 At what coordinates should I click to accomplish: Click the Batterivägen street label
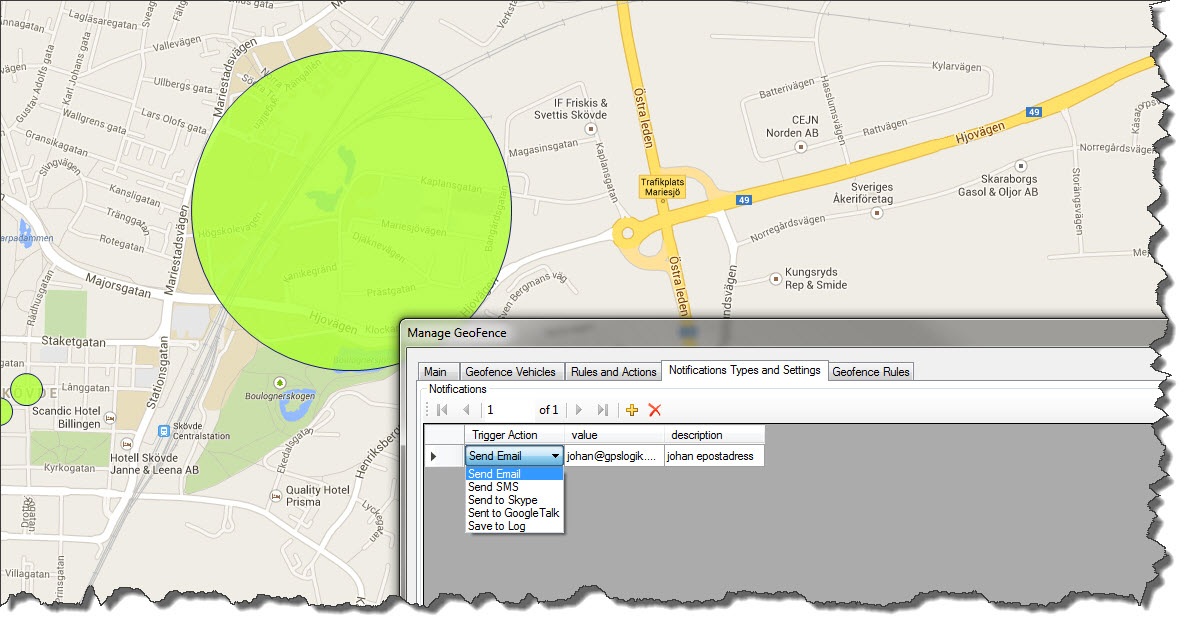787,88
